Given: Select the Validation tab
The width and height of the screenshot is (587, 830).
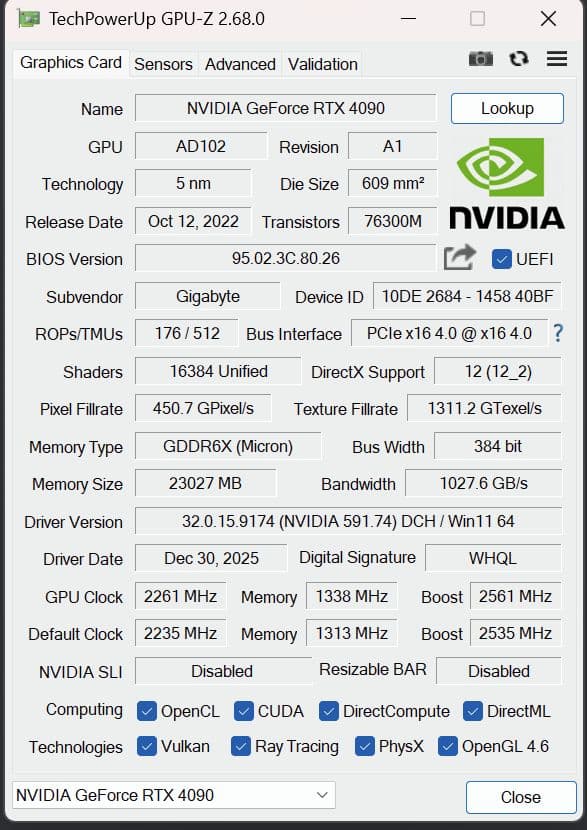Looking at the screenshot, I should click(x=322, y=64).
